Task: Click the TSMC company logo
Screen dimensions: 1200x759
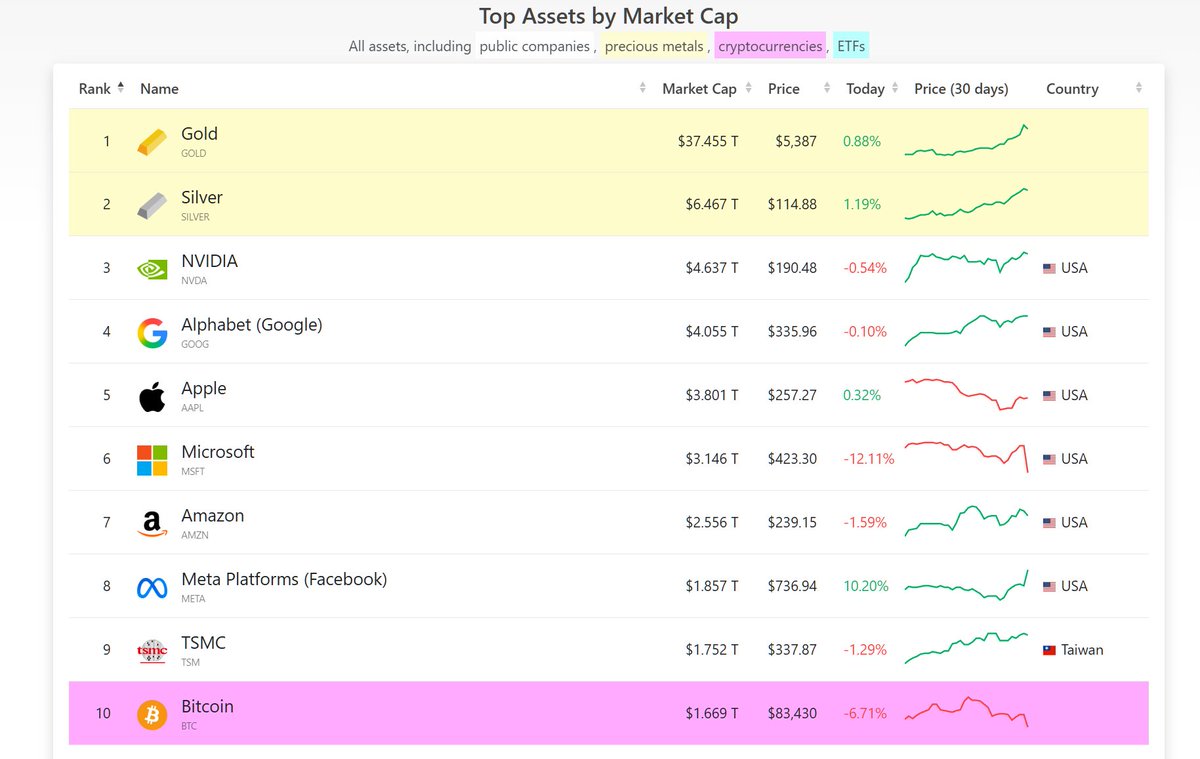Action: point(151,649)
